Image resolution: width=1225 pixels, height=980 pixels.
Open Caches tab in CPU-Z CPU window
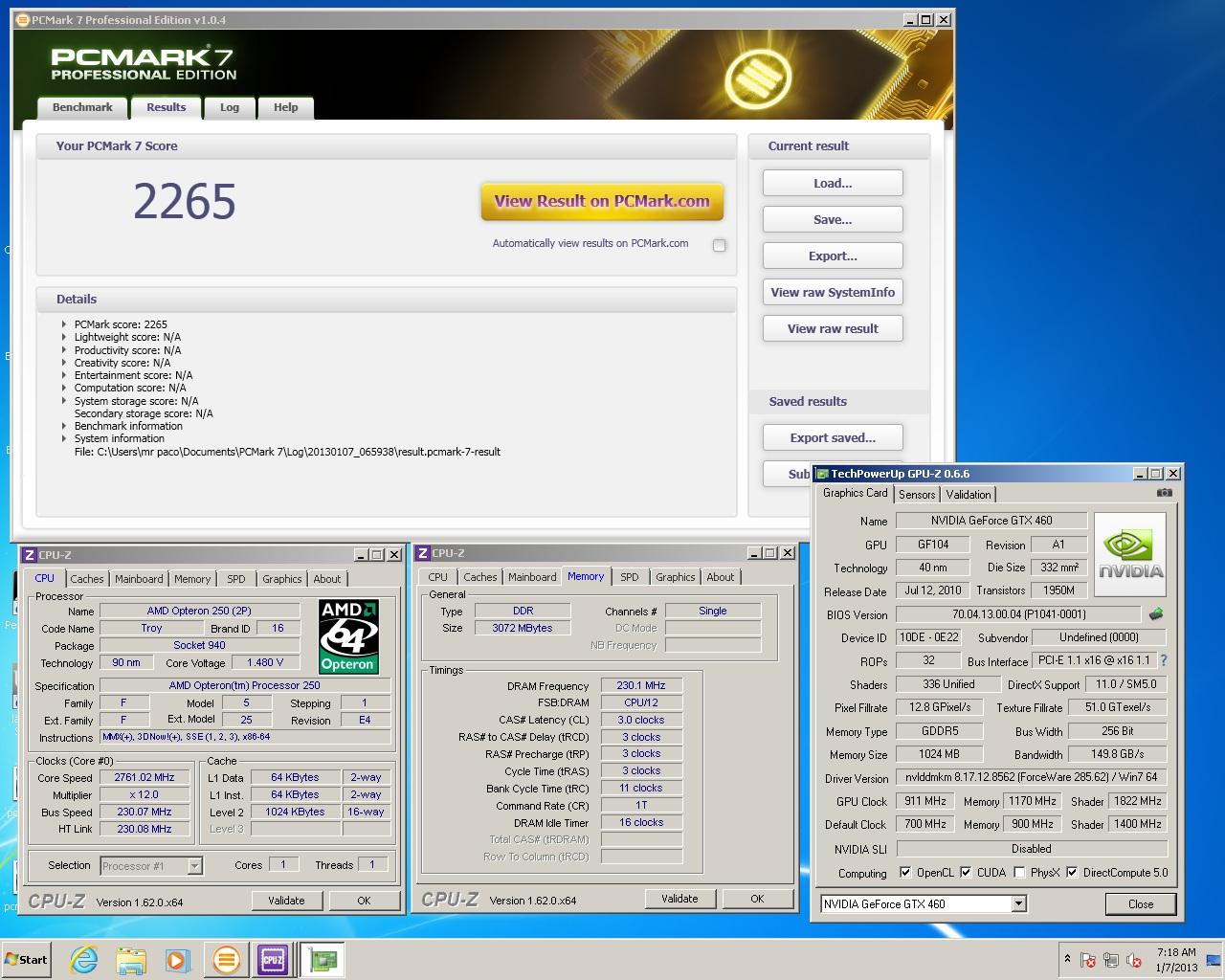point(87,579)
